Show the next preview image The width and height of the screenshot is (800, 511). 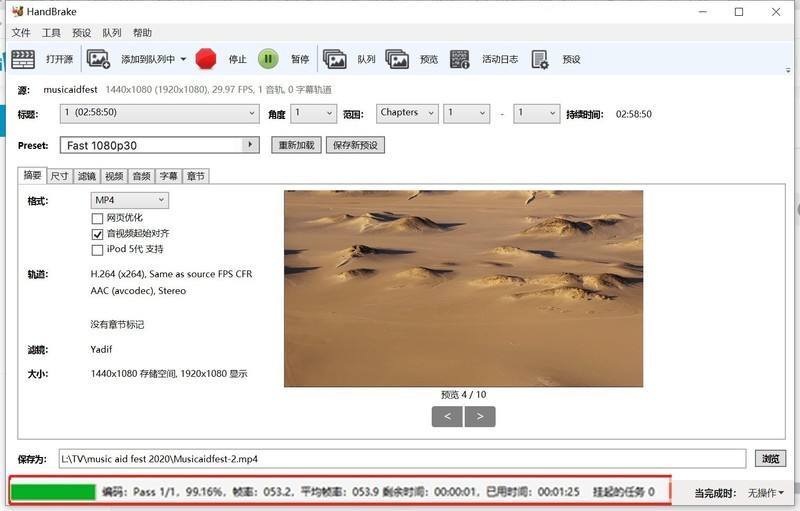[x=480, y=416]
